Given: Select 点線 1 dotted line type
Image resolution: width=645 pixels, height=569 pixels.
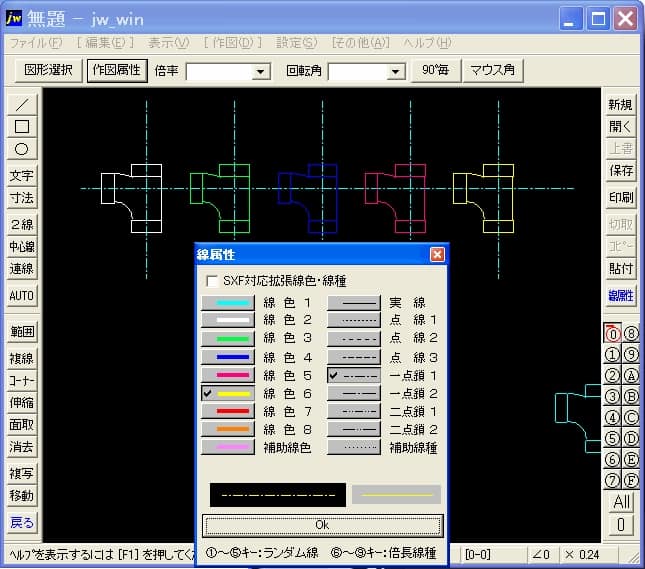Looking at the screenshot, I should (354, 320).
